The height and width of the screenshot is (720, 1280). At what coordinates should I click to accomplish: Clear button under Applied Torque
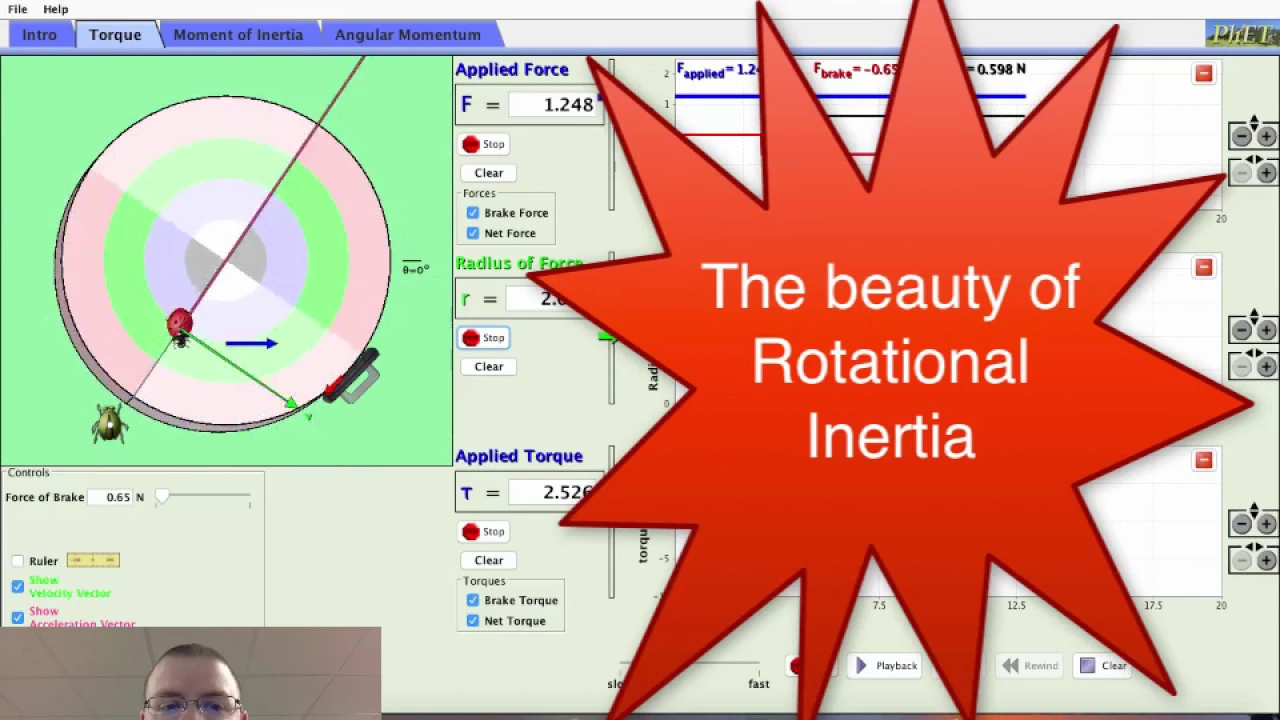(x=489, y=561)
